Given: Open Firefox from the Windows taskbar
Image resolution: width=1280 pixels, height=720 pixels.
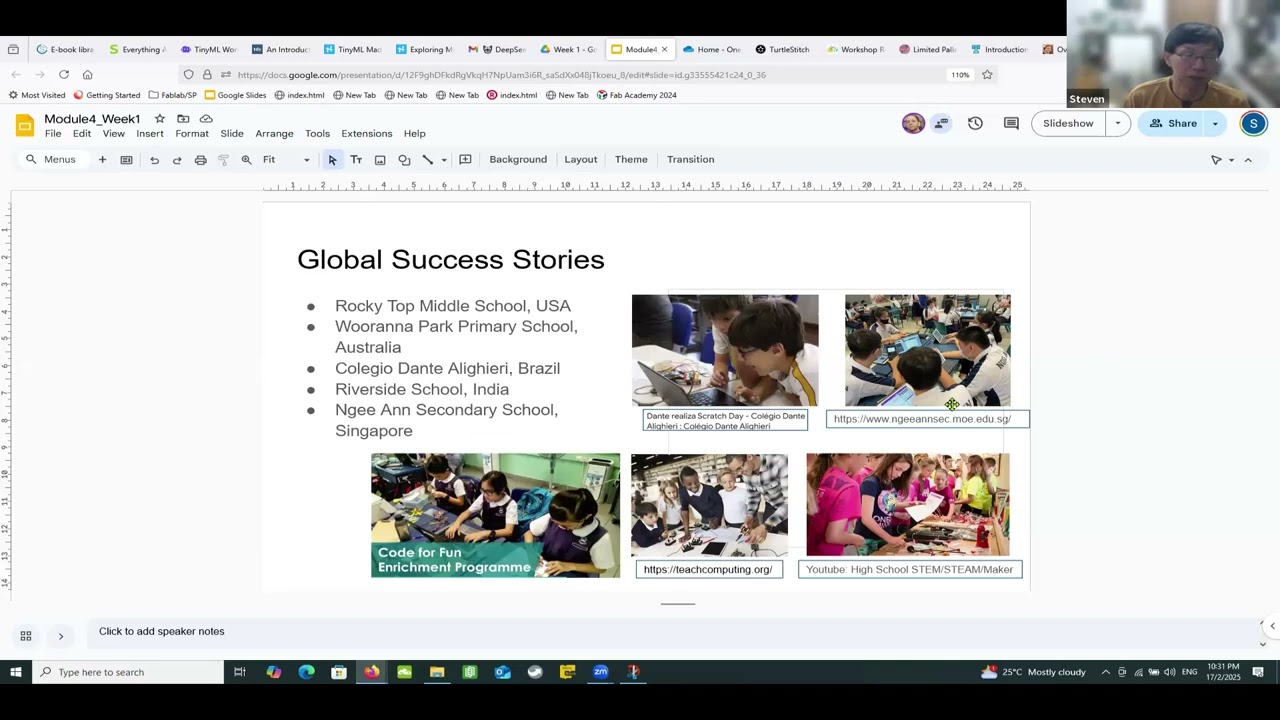Looking at the screenshot, I should [x=371, y=672].
